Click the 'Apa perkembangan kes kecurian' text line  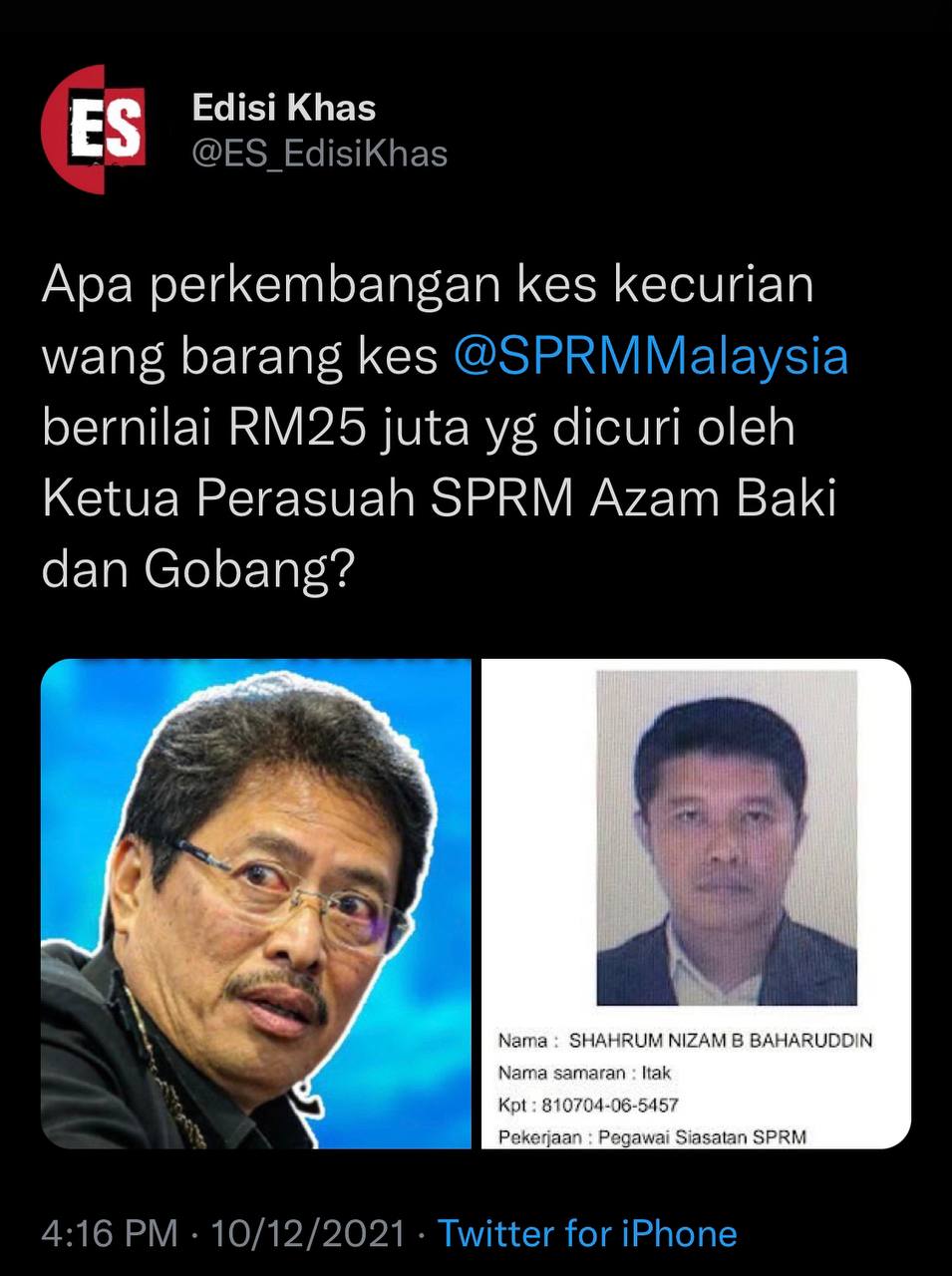[x=429, y=285]
